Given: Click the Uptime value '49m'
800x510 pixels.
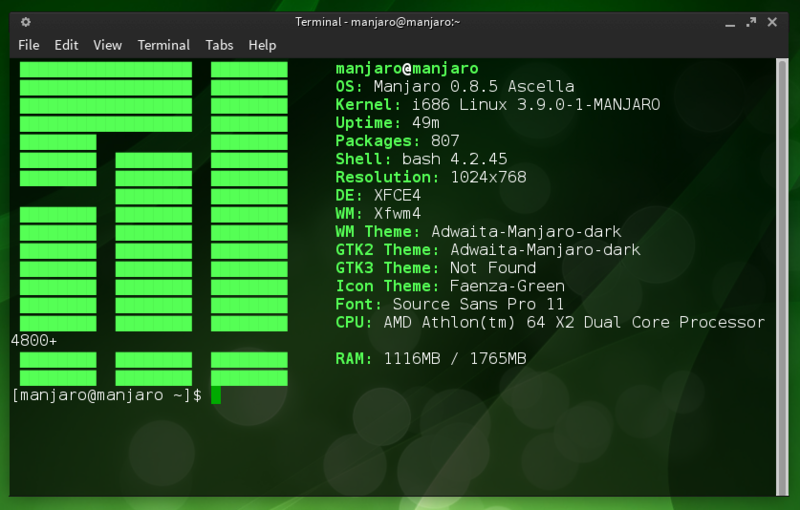Looking at the screenshot, I should [x=426, y=123].
